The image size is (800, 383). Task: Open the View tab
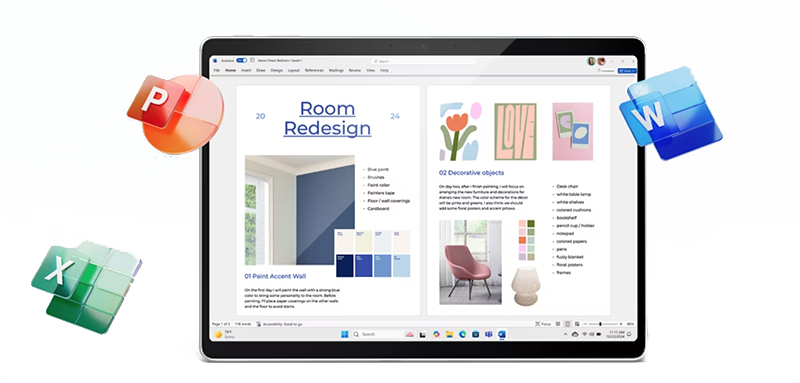(x=370, y=70)
